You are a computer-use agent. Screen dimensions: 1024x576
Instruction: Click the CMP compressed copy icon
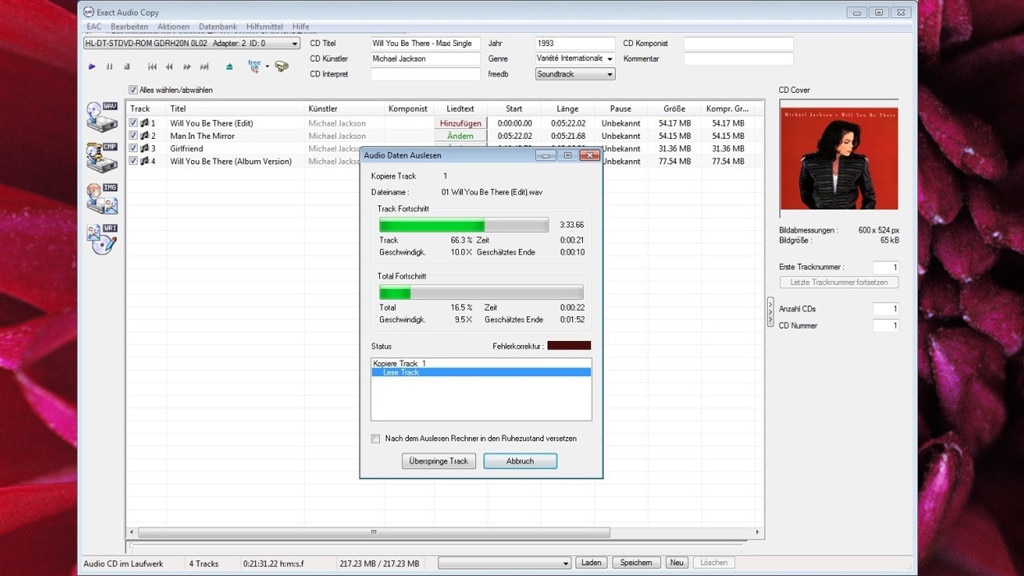(x=102, y=157)
